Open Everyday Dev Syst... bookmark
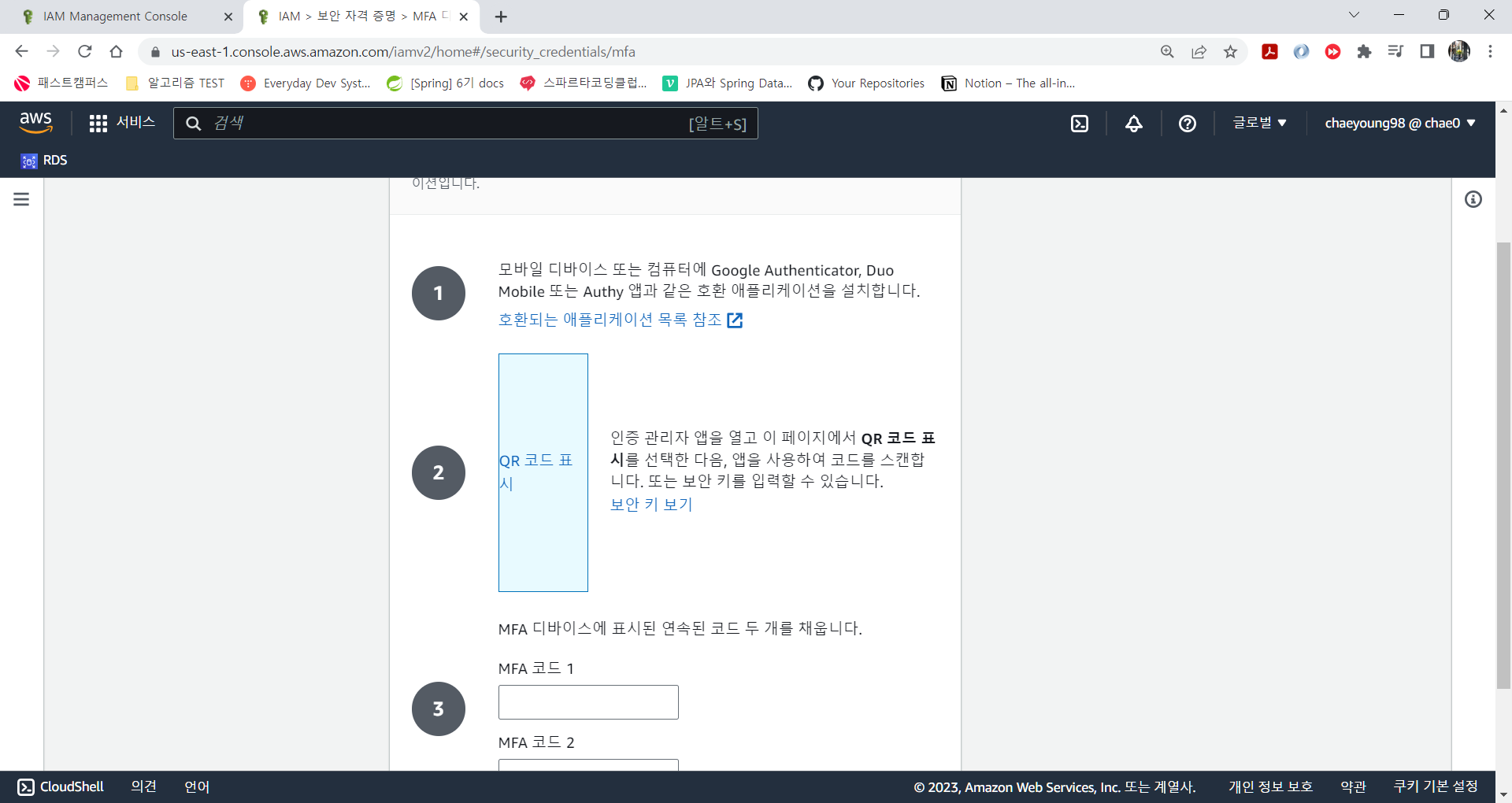The image size is (1512, 803). [x=306, y=83]
